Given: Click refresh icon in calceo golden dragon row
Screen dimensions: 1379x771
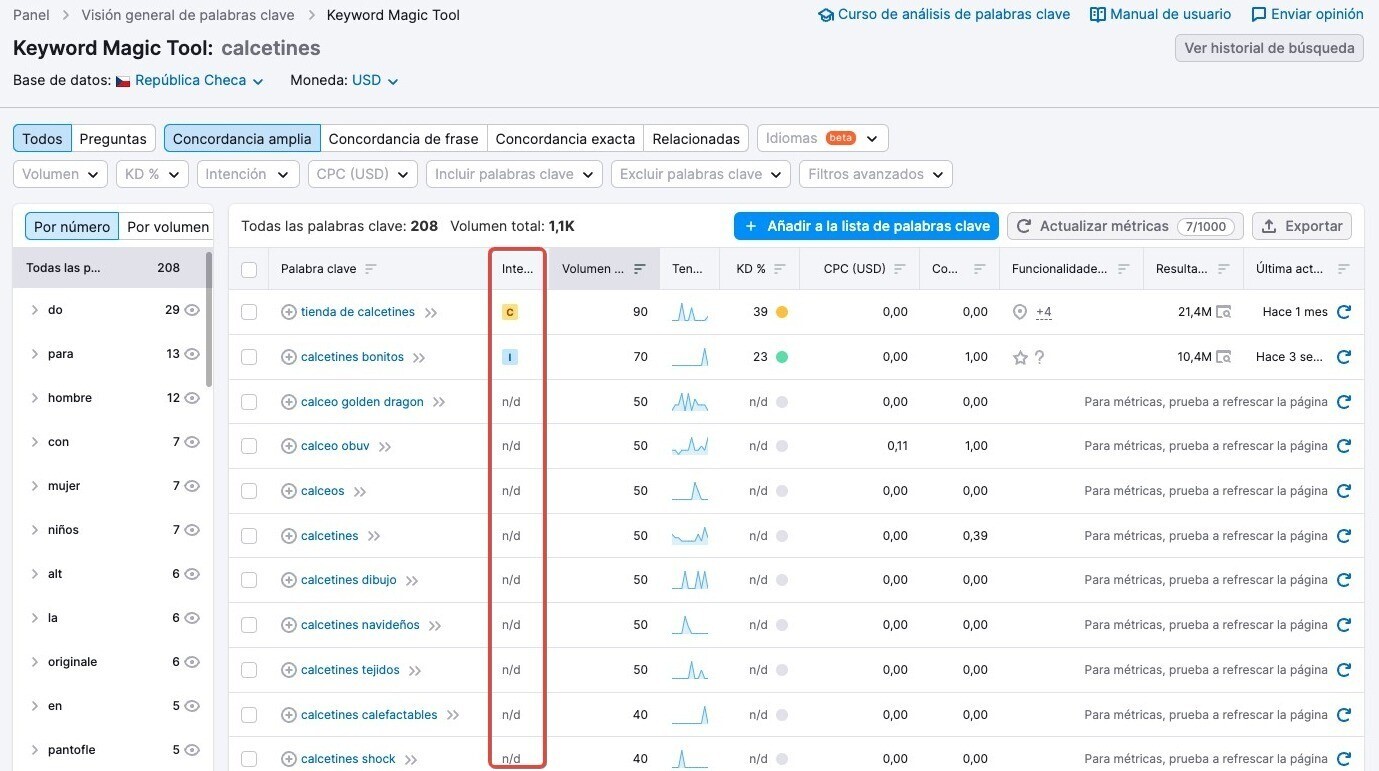Looking at the screenshot, I should click(1344, 402).
